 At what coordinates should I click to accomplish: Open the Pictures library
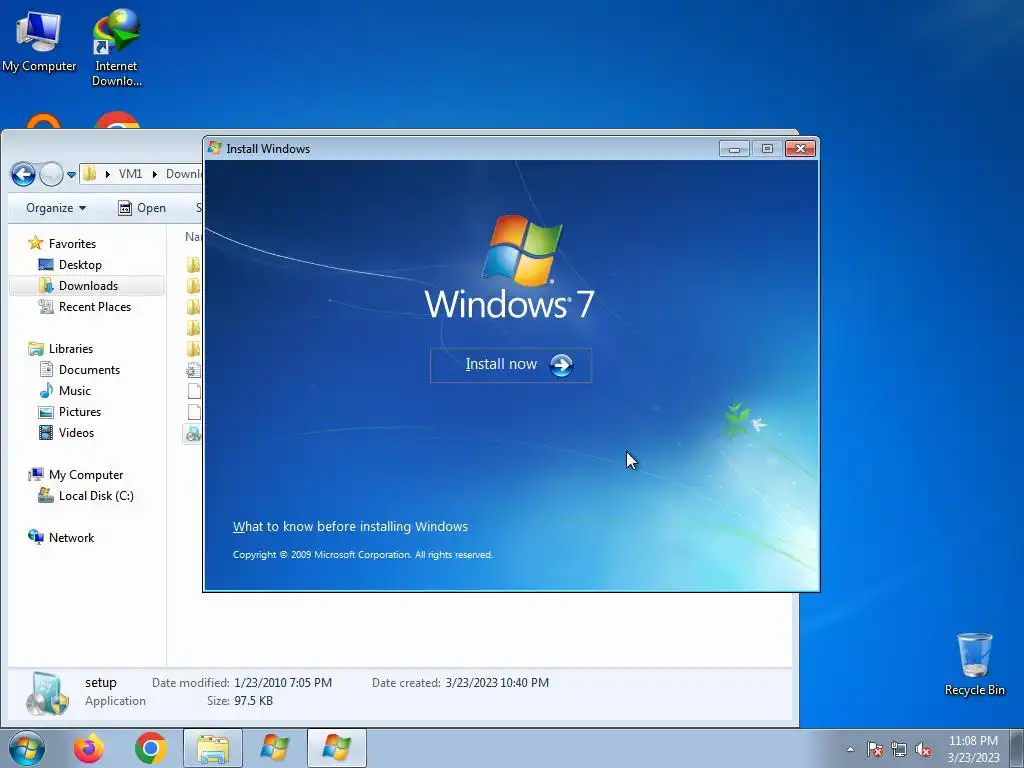coord(80,411)
